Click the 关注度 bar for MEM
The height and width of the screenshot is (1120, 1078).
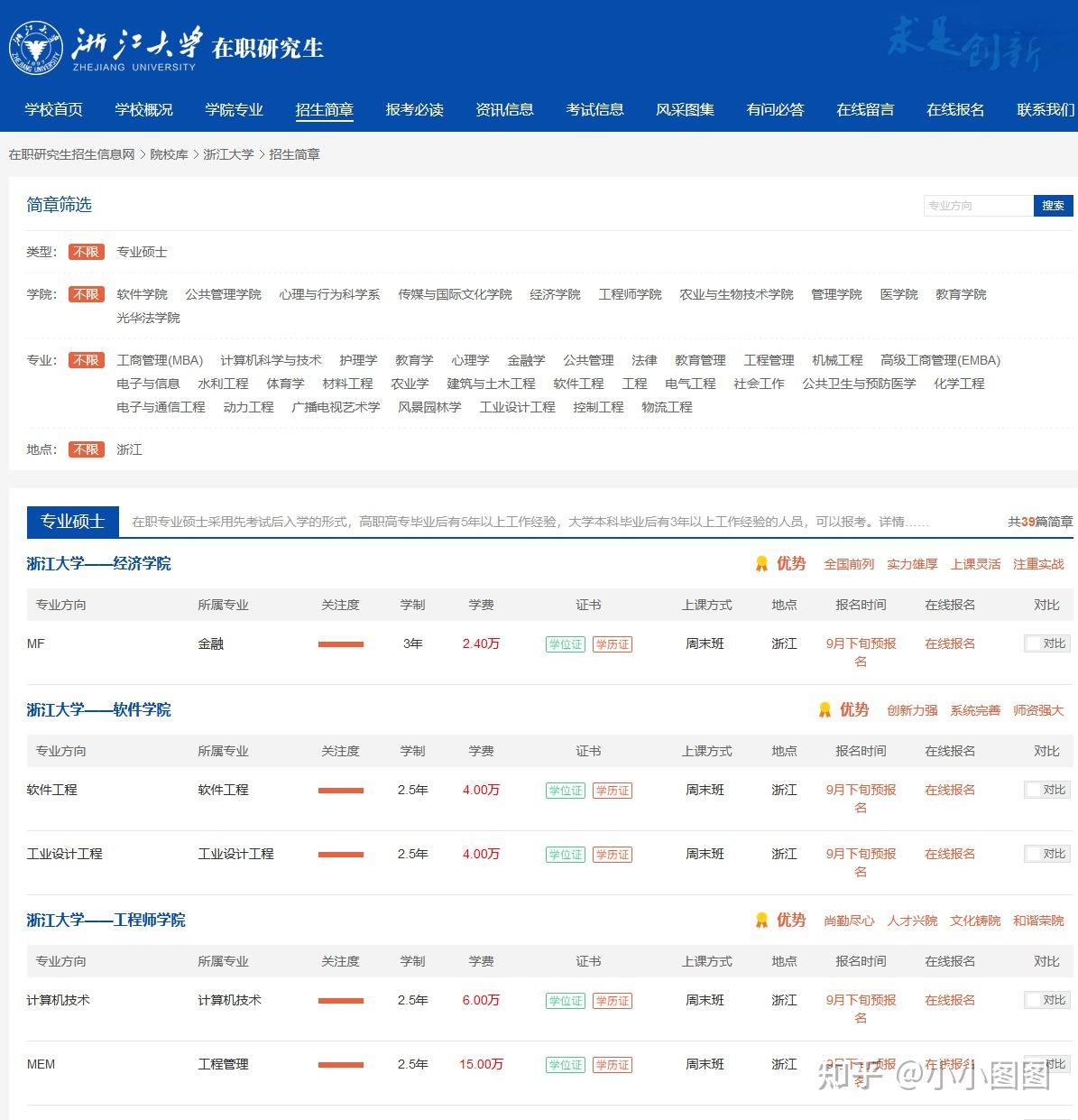coord(341,1065)
